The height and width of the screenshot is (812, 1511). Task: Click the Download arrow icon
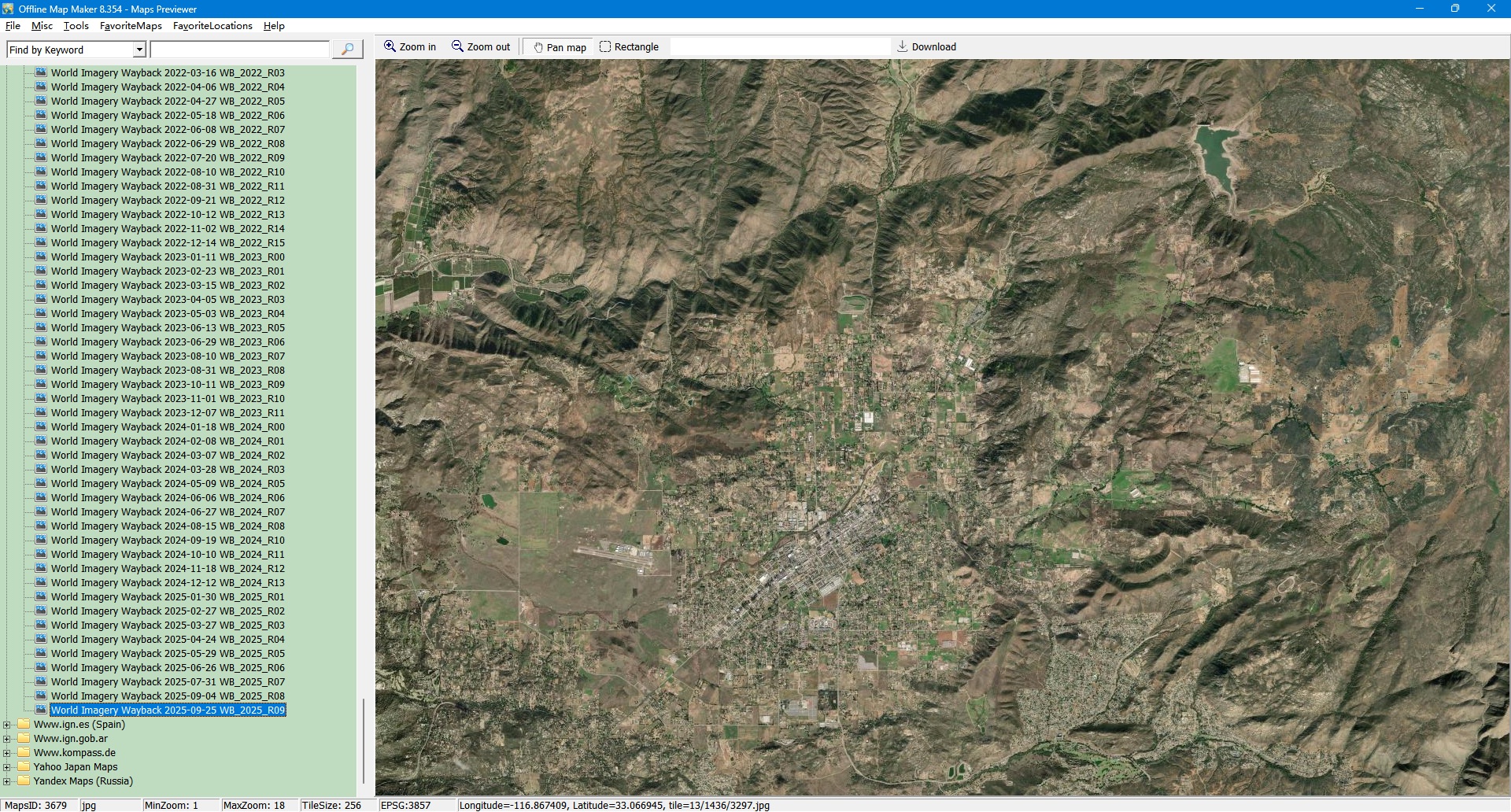(x=902, y=46)
